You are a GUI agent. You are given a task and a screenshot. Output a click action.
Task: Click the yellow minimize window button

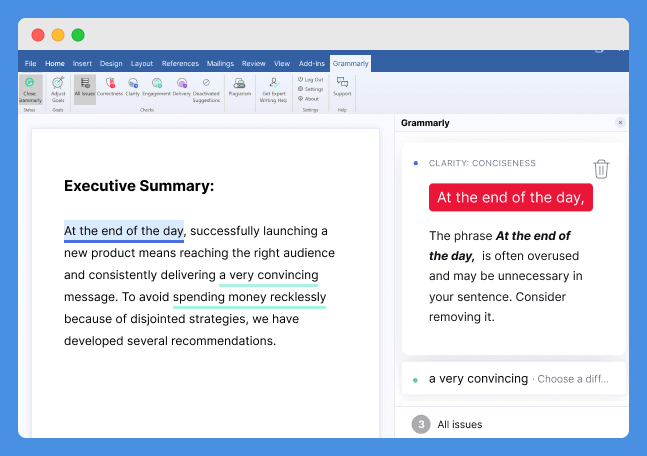point(58,35)
